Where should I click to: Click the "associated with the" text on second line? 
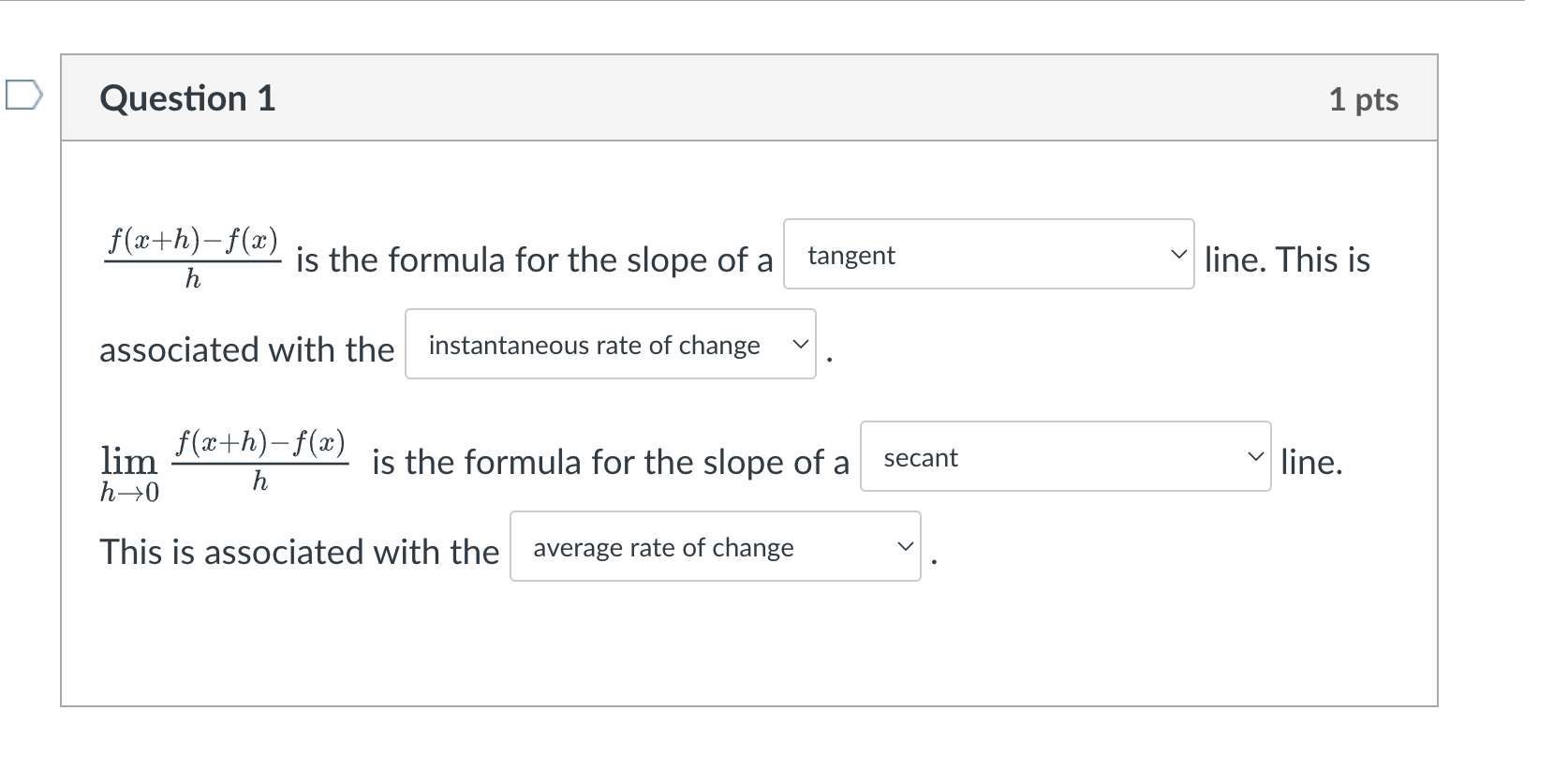[x=247, y=349]
